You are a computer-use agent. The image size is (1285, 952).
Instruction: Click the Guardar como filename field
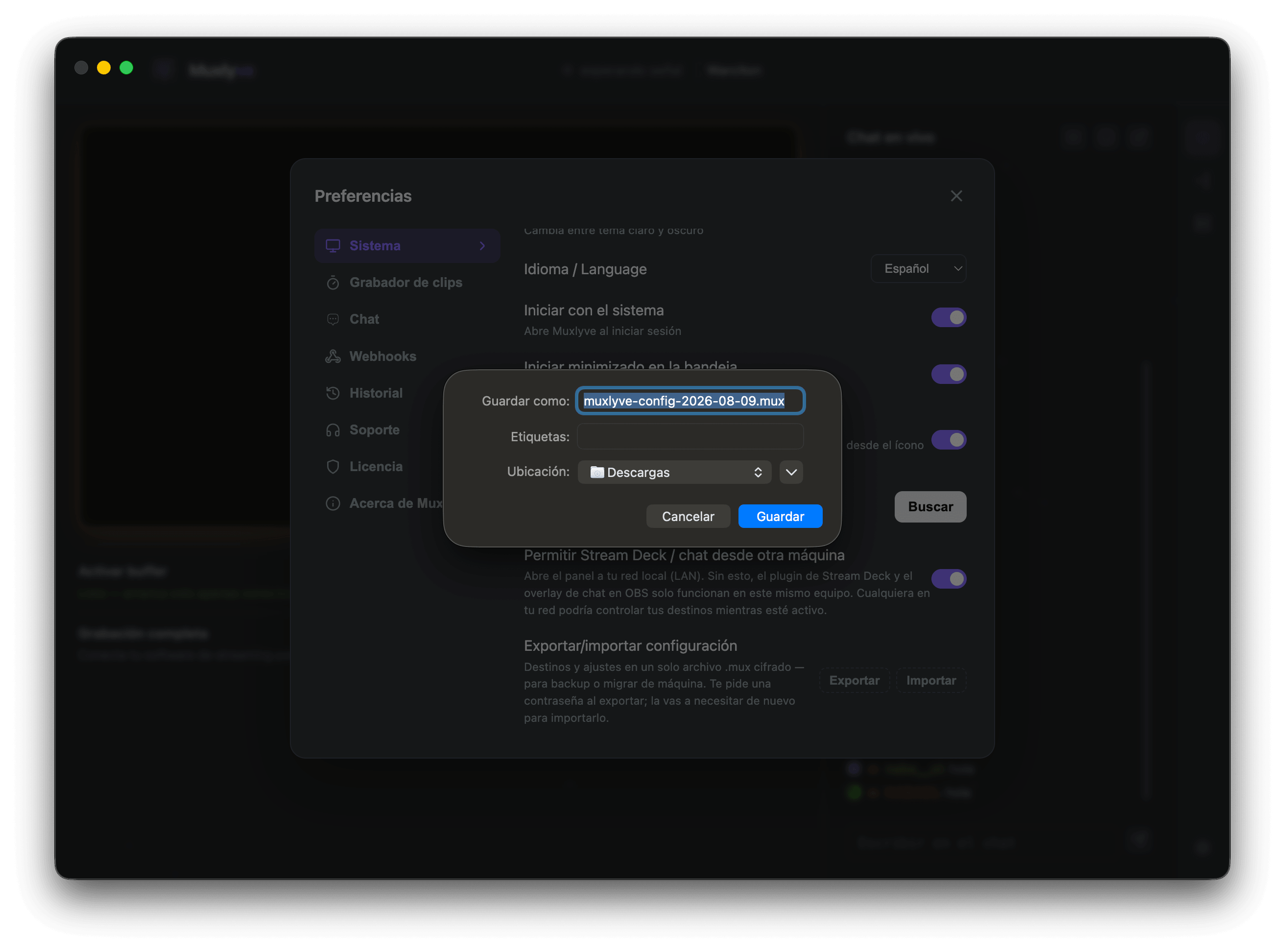[690, 401]
